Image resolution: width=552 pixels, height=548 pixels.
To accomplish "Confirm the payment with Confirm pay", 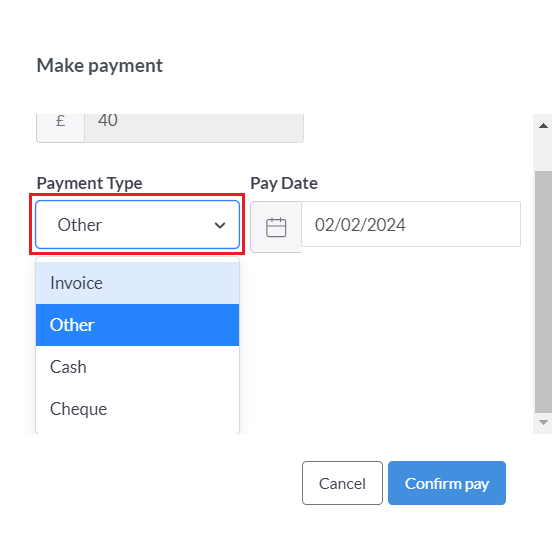I will [x=447, y=483].
